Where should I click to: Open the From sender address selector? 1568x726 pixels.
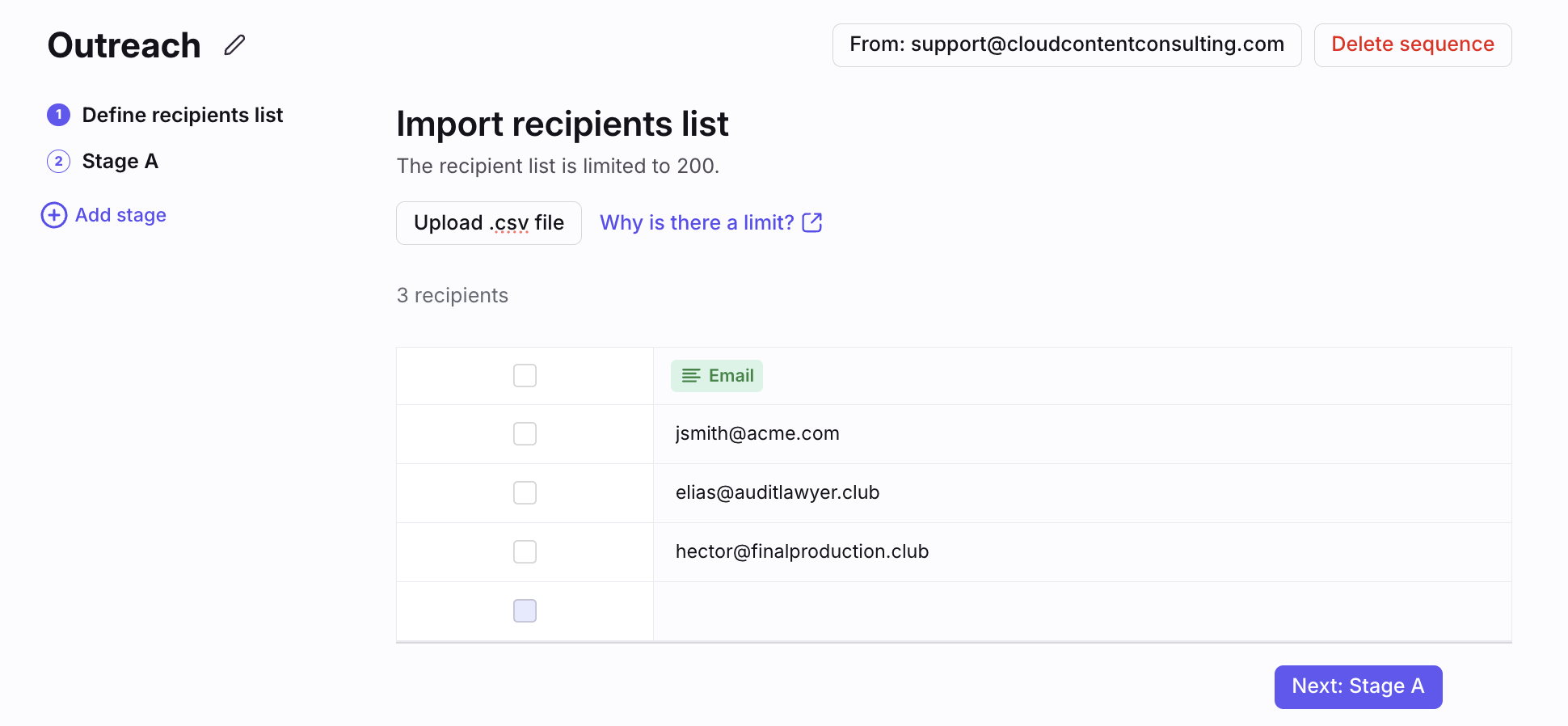click(x=1067, y=45)
